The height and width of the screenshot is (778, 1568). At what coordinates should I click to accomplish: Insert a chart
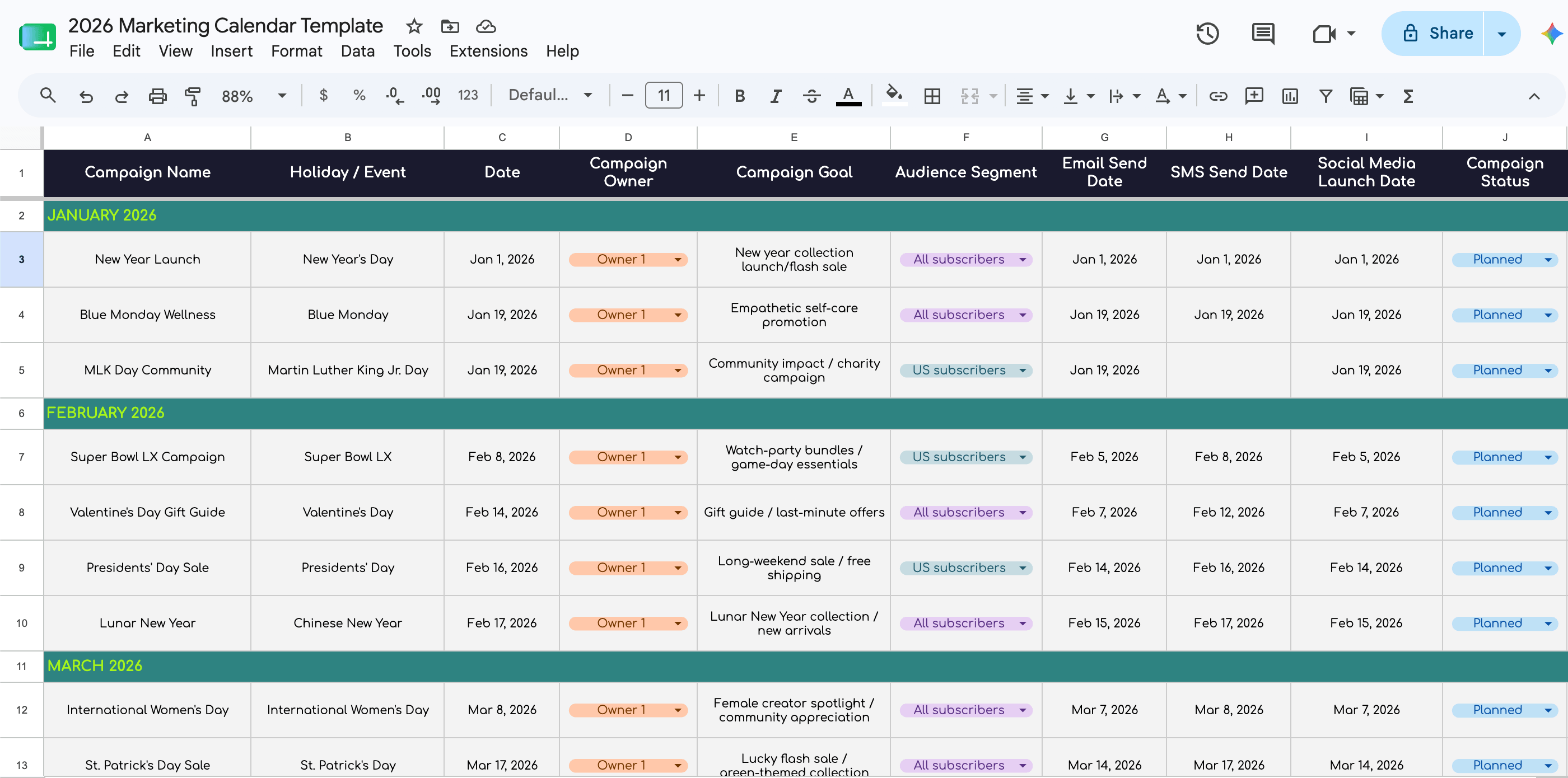tap(1290, 96)
